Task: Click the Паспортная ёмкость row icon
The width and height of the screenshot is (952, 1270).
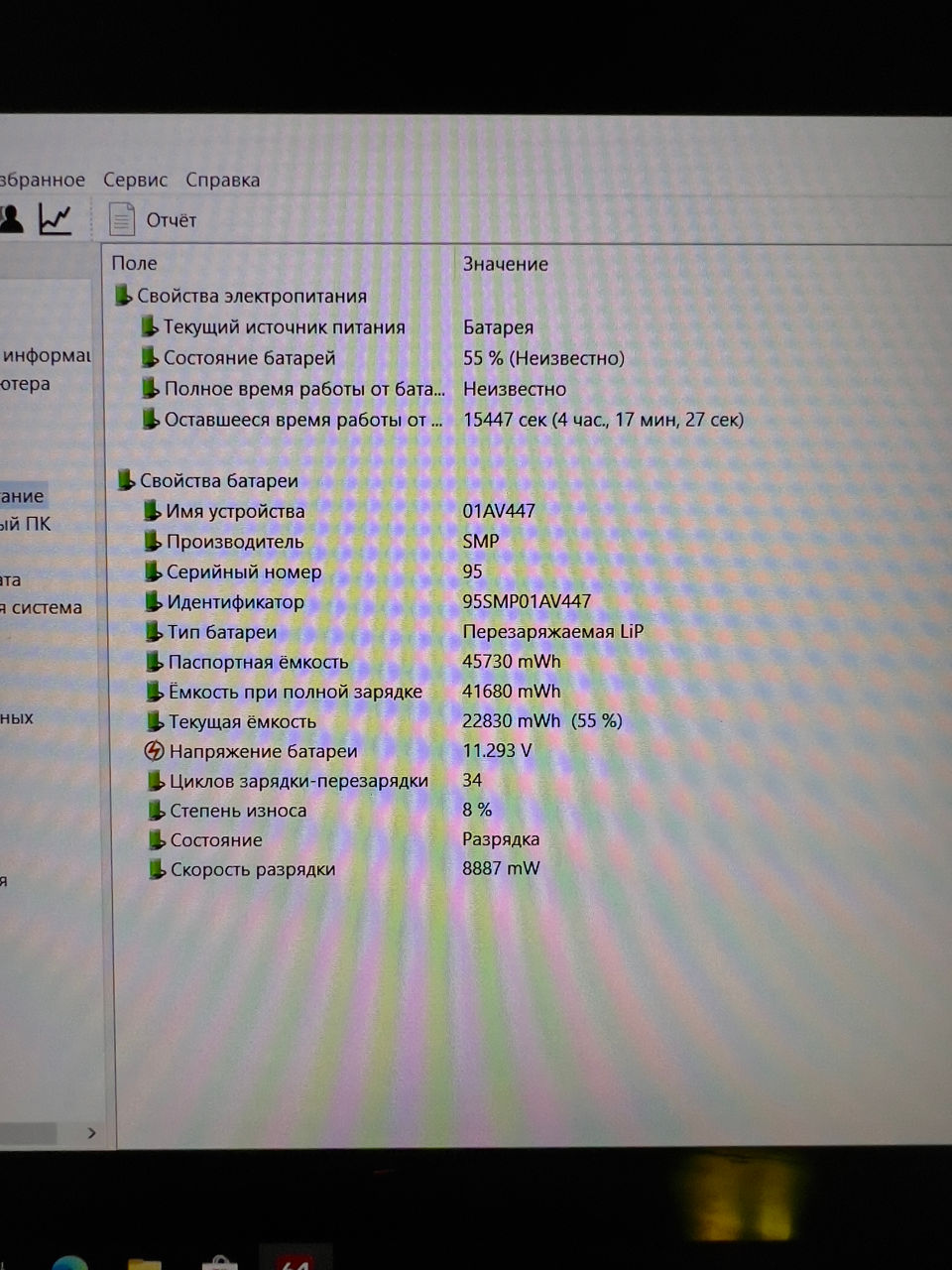Action: 154,661
